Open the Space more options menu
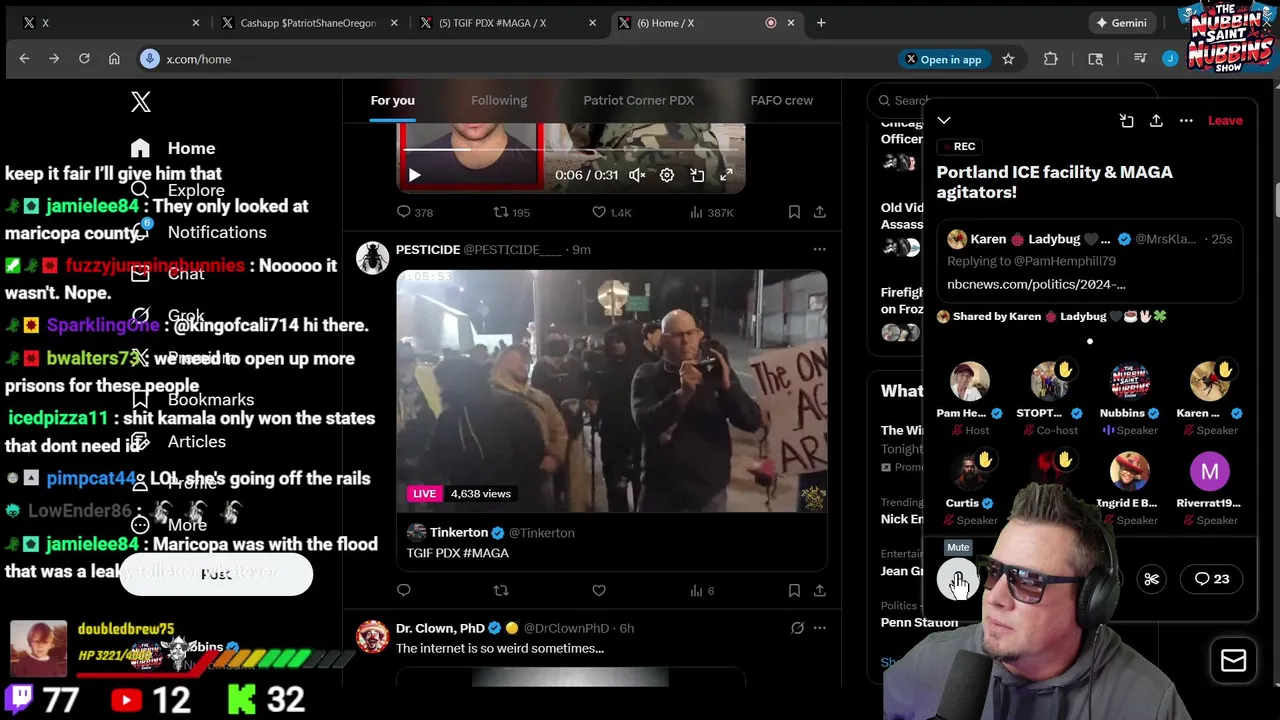Image resolution: width=1280 pixels, height=720 pixels. (1186, 120)
